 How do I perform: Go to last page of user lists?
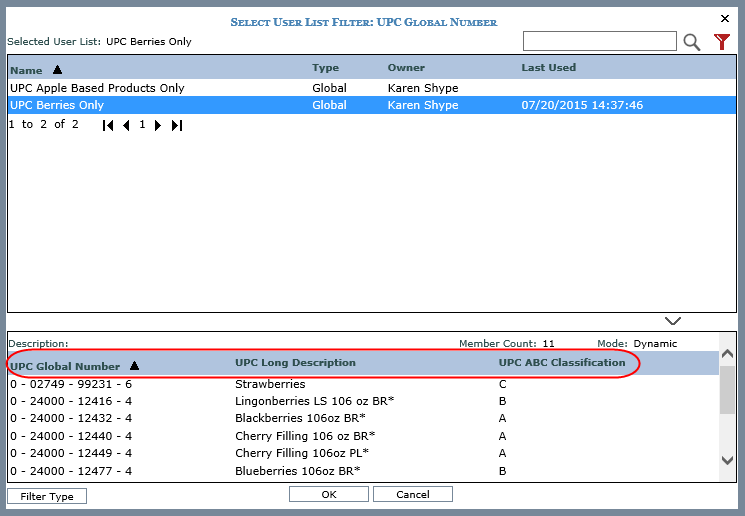point(177,125)
